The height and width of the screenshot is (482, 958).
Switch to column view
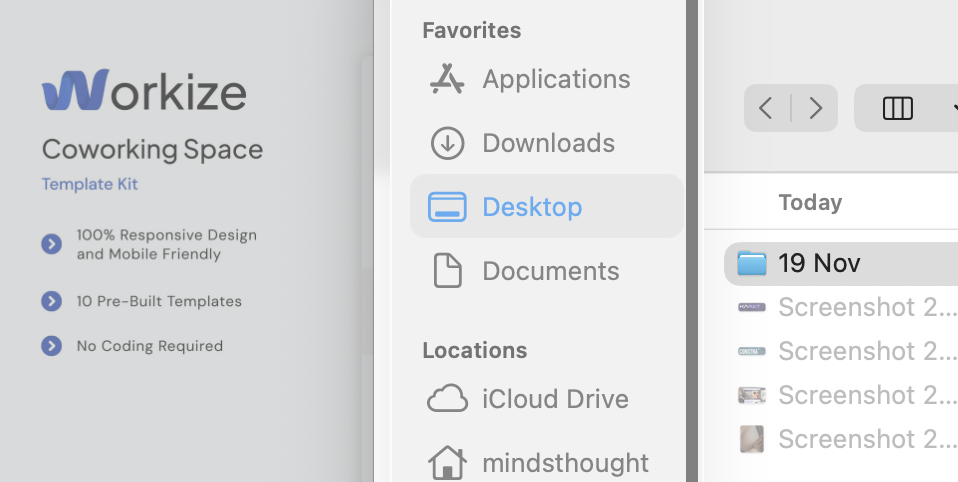click(x=898, y=108)
